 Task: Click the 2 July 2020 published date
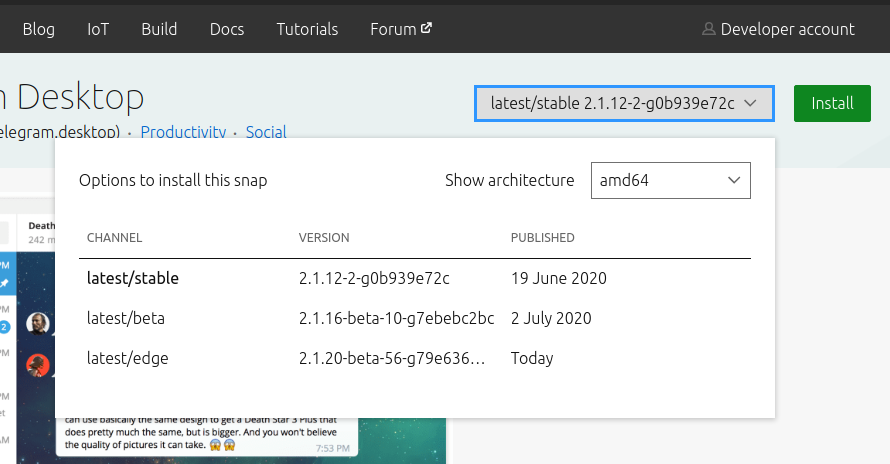click(551, 318)
